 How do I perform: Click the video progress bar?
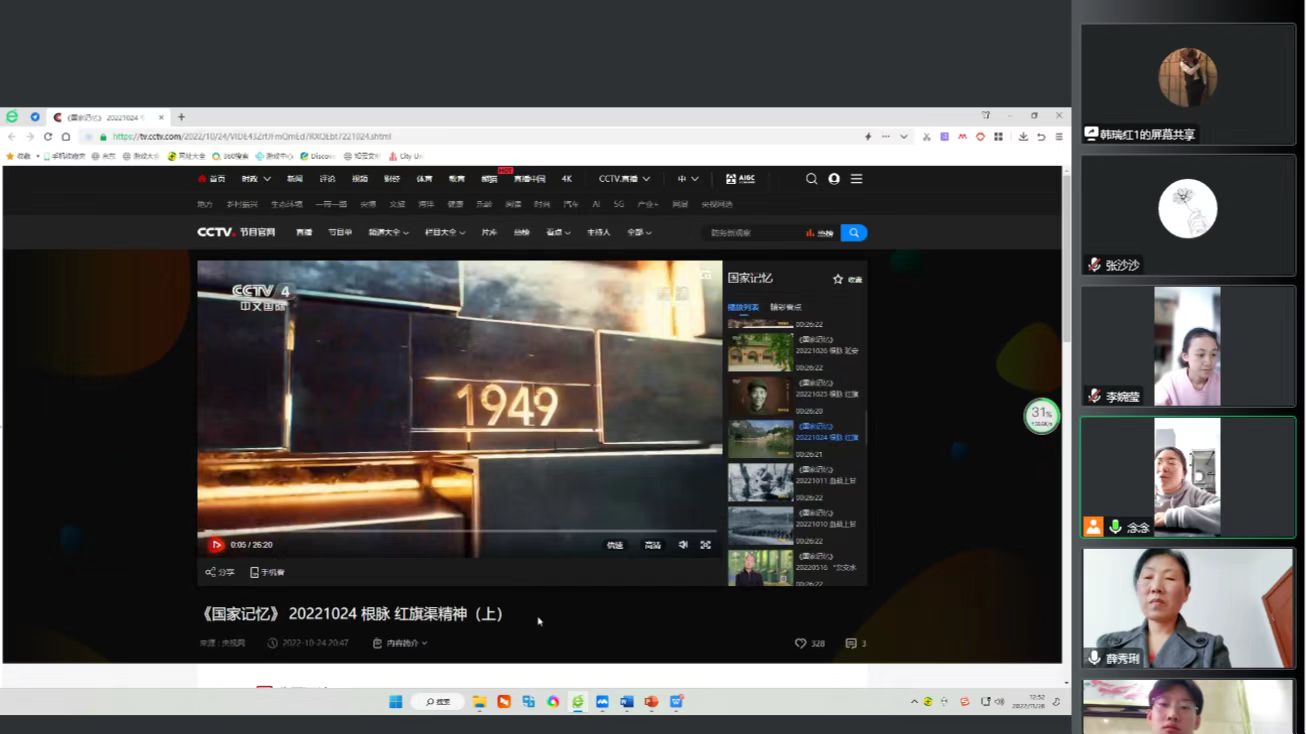click(x=458, y=531)
